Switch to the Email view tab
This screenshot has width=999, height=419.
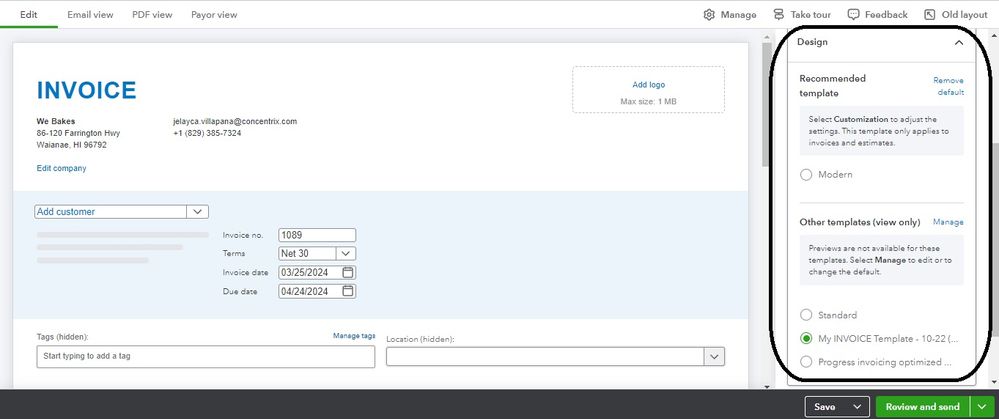tap(90, 15)
